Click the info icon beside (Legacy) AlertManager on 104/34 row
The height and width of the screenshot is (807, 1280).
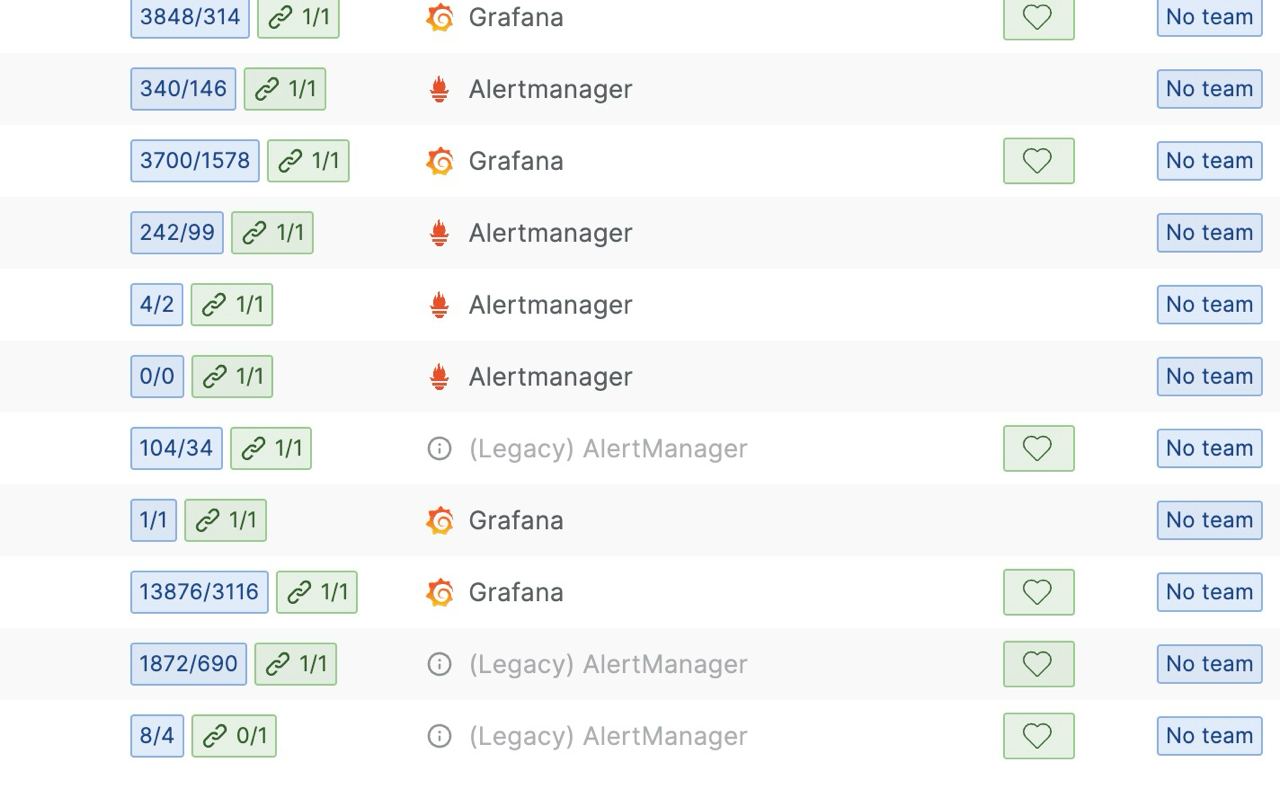click(x=437, y=449)
